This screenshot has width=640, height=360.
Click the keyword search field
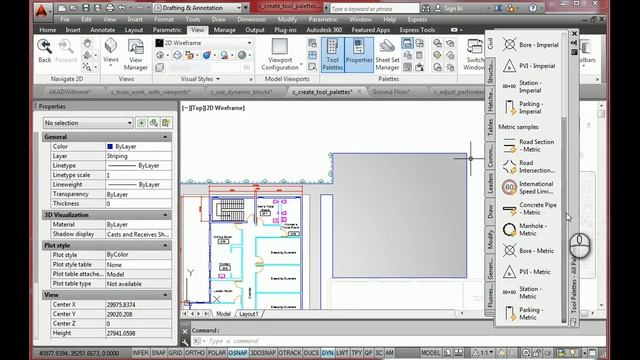click(x=374, y=8)
